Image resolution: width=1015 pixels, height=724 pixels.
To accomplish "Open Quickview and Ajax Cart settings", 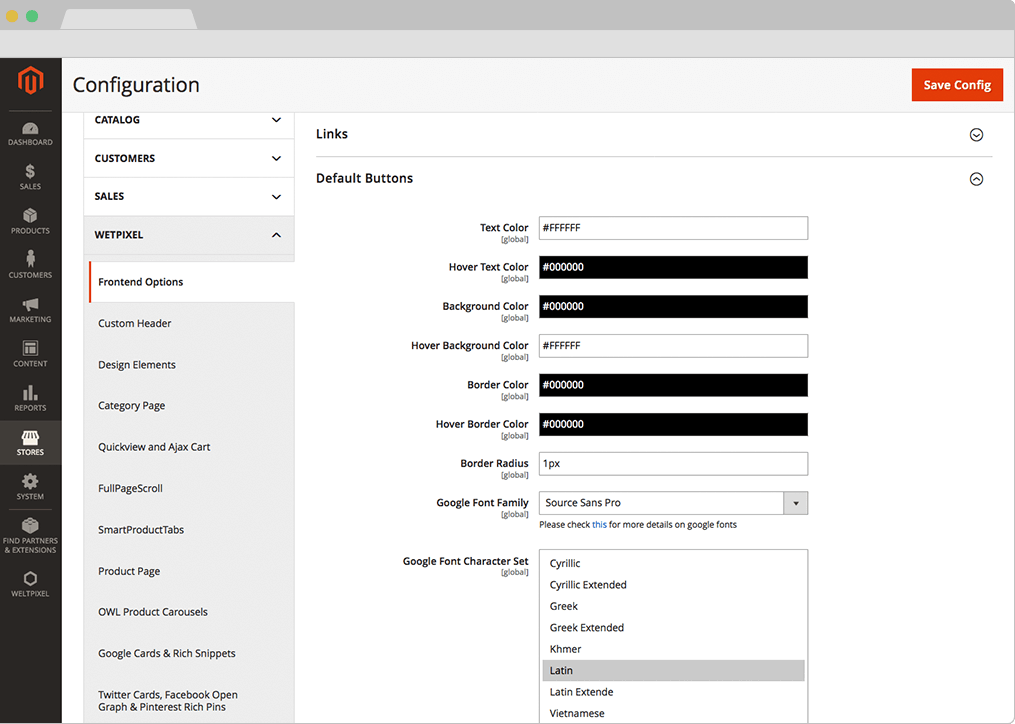I will [x=154, y=447].
